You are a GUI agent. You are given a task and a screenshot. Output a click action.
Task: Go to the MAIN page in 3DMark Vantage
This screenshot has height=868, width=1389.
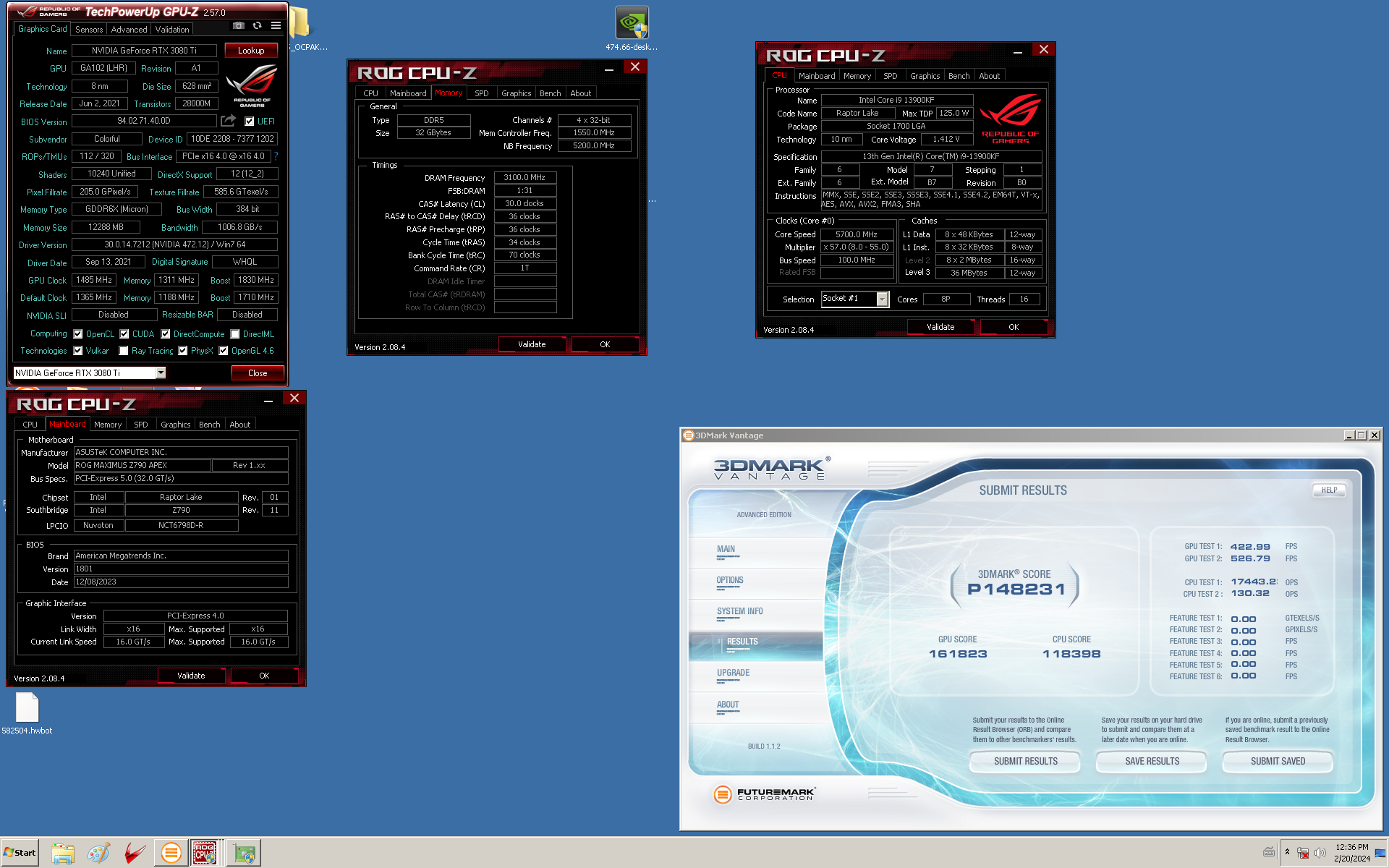[x=726, y=549]
